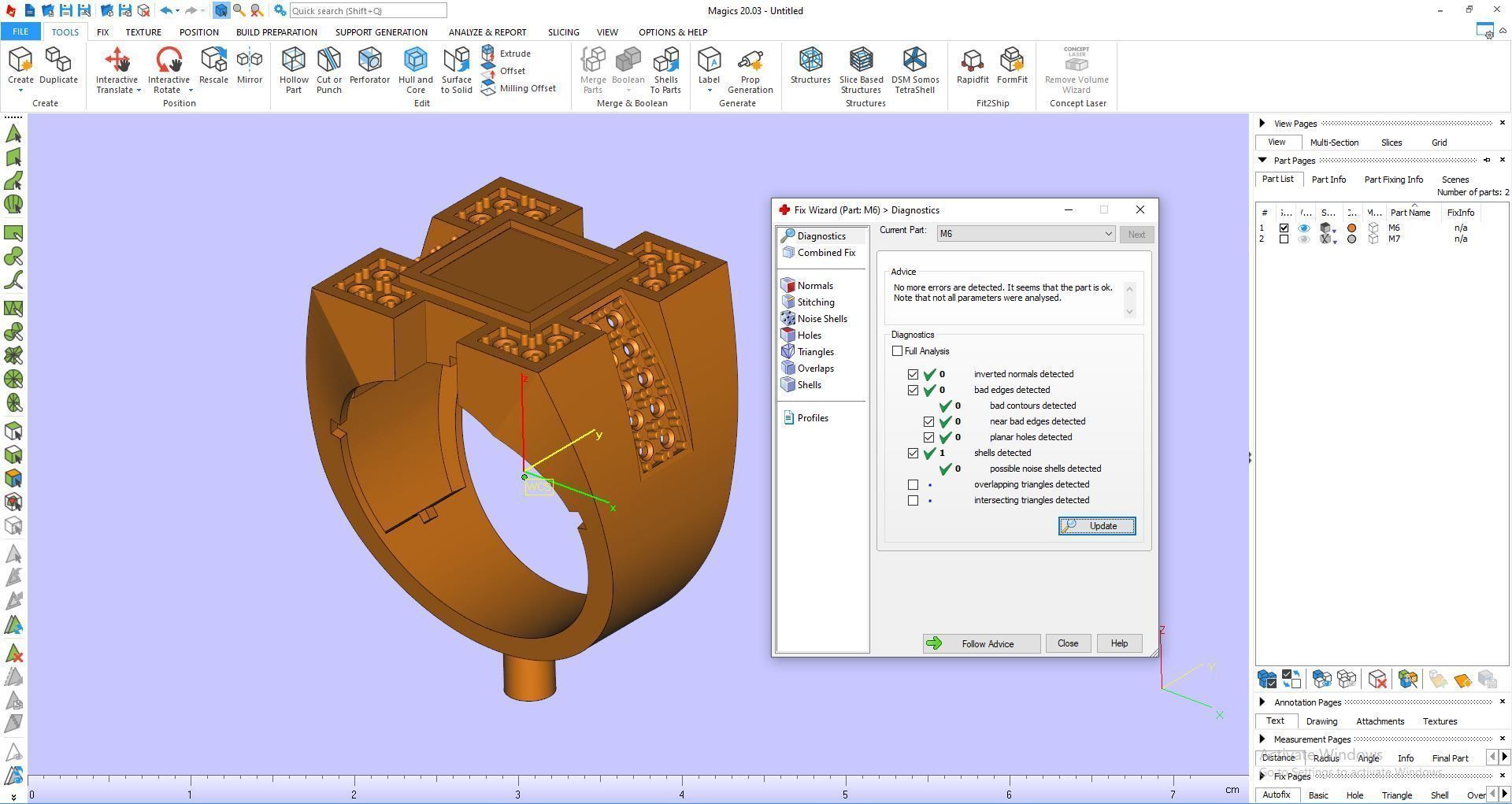Open DSM Somos TetraShell tool

[x=915, y=70]
